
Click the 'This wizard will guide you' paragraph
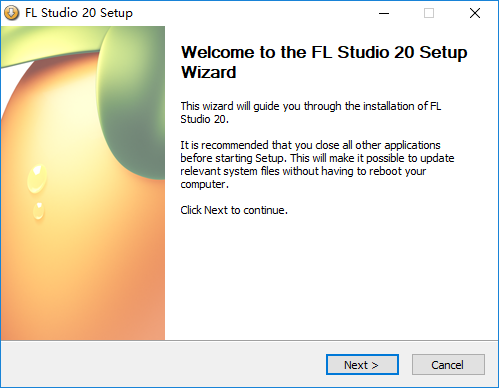311,113
